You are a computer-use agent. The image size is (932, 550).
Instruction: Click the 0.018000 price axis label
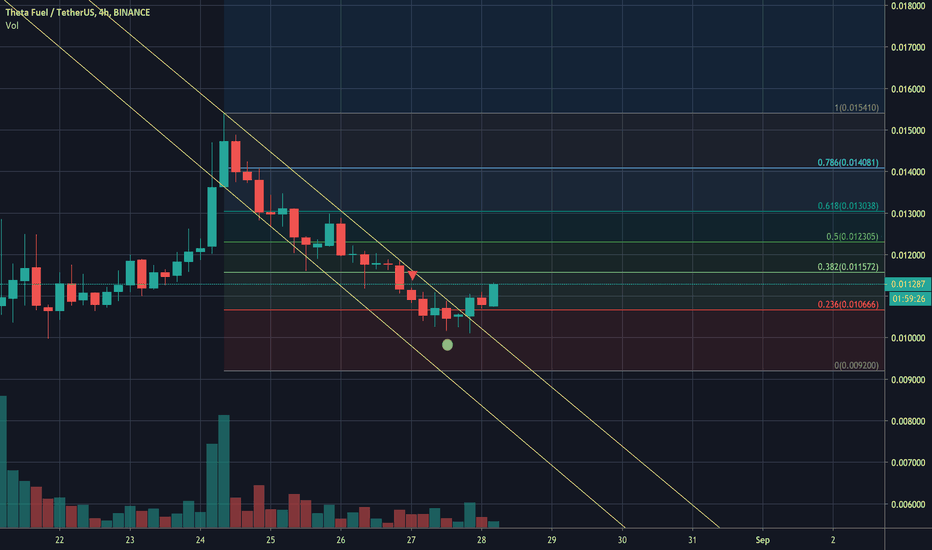908,6
